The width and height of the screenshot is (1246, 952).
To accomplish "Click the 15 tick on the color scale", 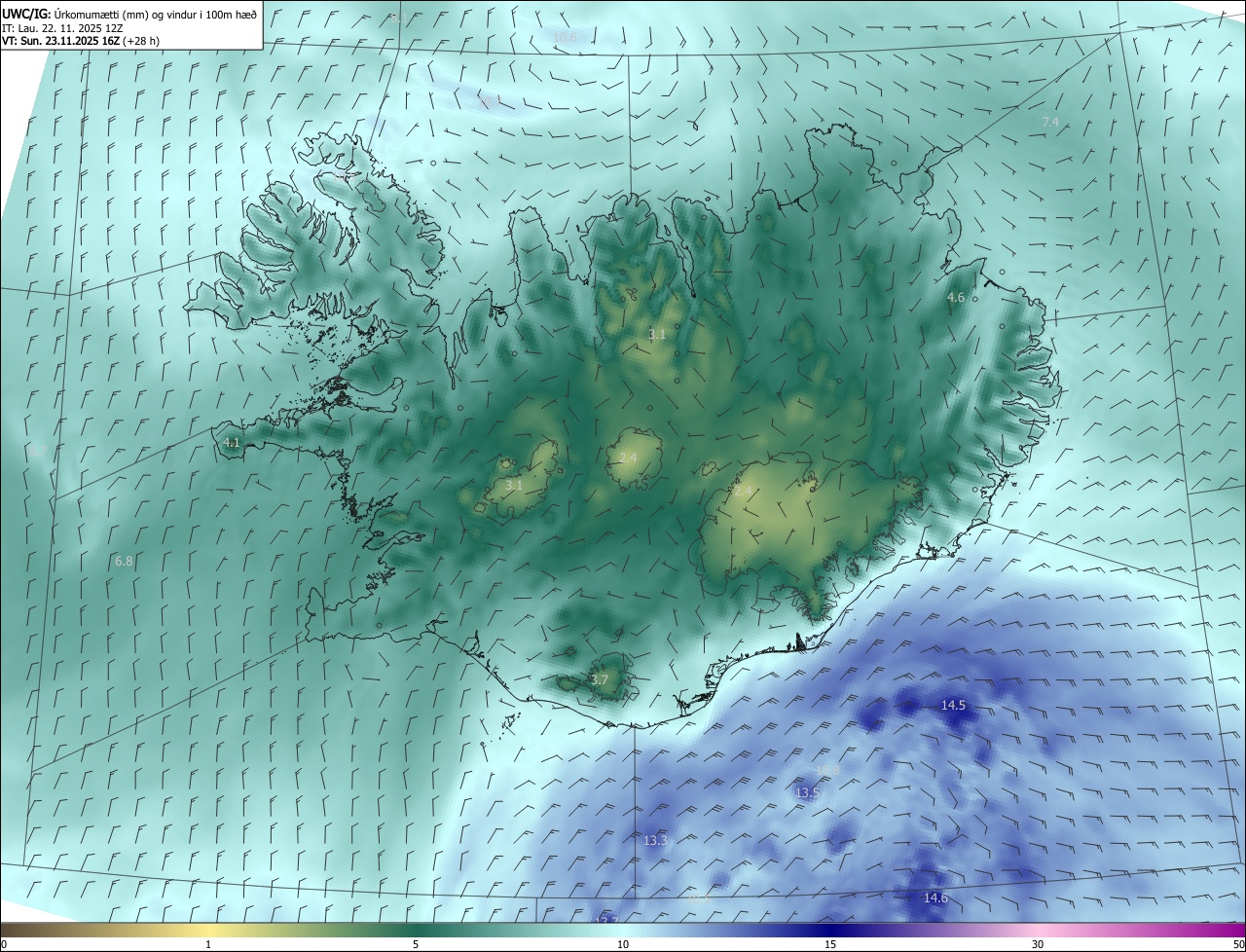I will [830, 944].
